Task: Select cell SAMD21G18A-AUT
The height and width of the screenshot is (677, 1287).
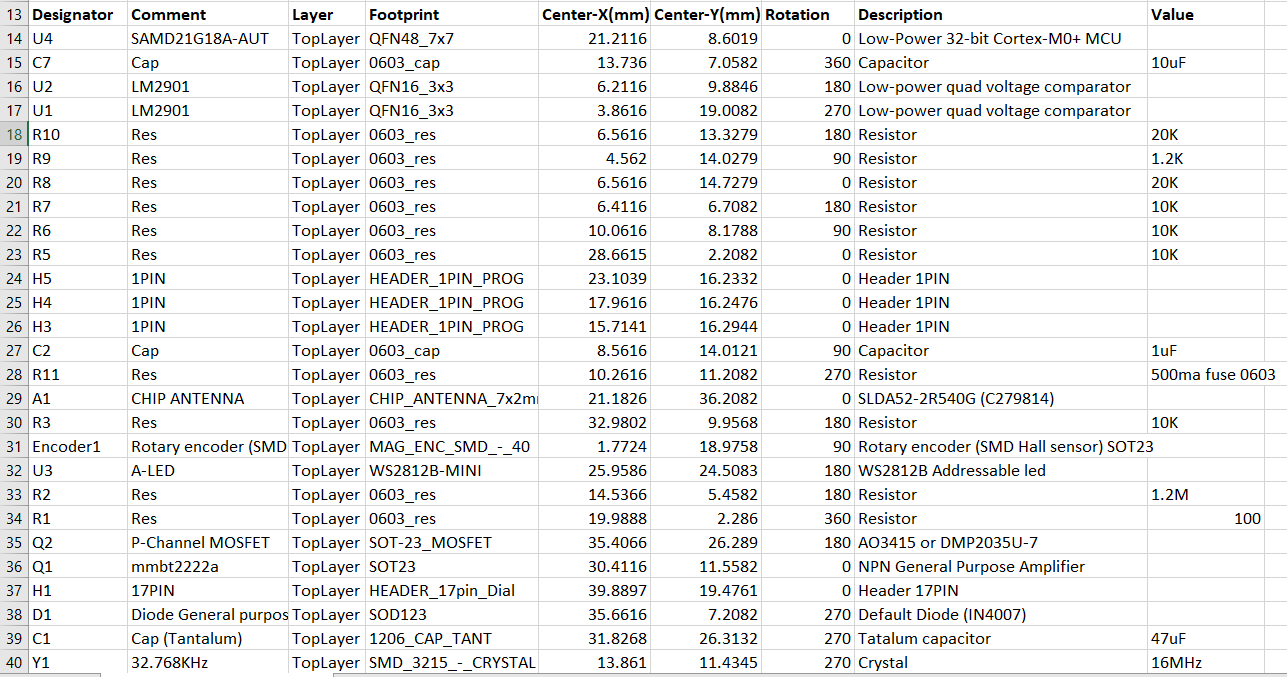Action: [x=209, y=39]
